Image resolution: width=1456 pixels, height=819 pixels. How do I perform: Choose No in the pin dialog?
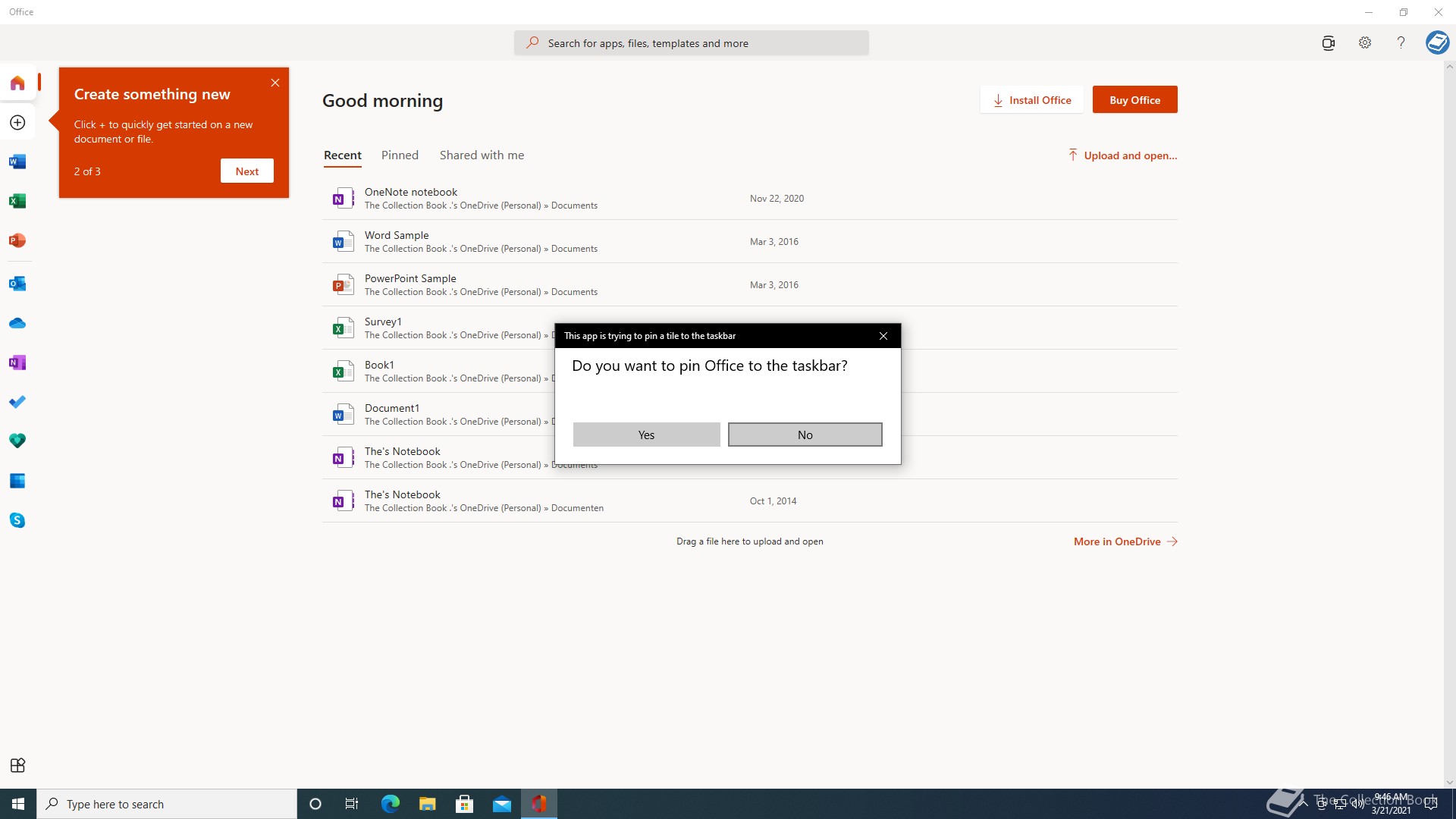click(805, 435)
